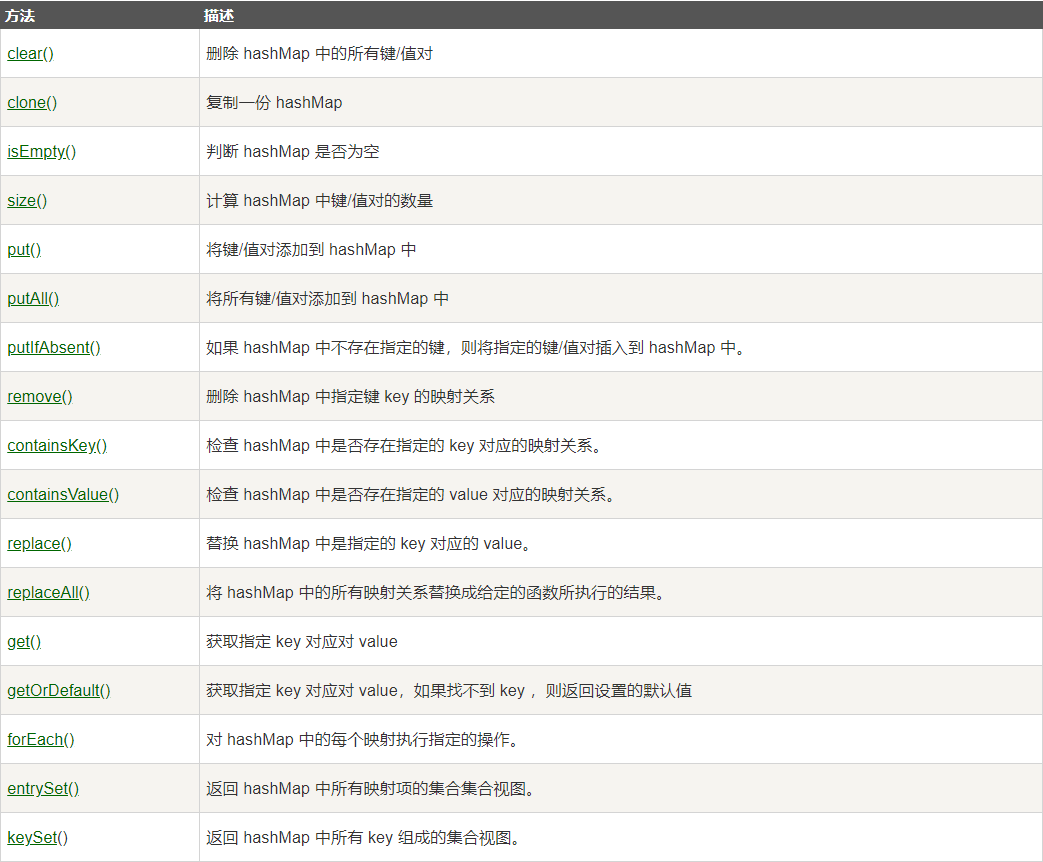Click text '将键/值对添加到 hashMap 中'
The height and width of the screenshot is (862, 1043).
click(x=311, y=249)
